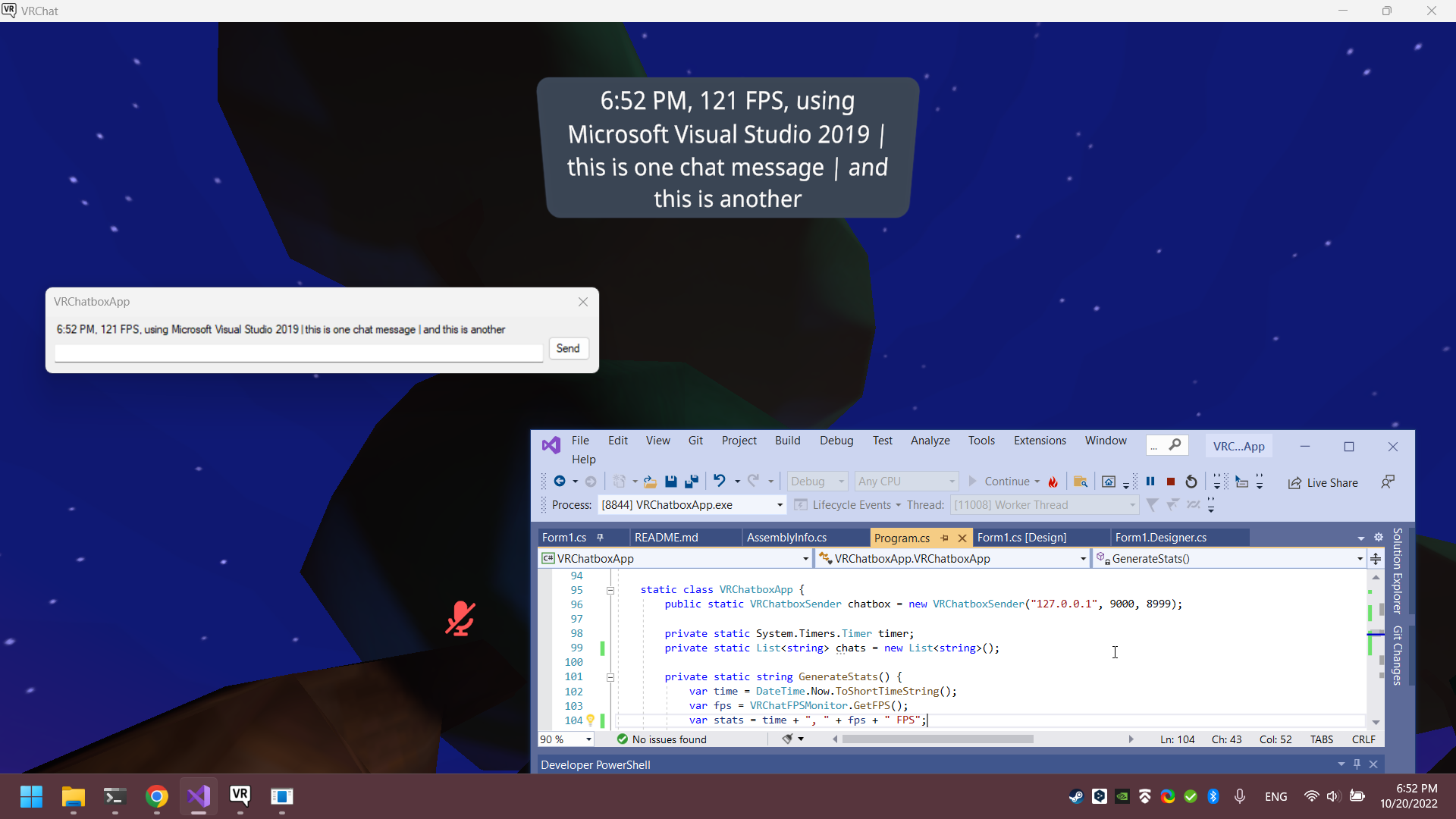Viewport: 1456px width, 819px height.
Task: Close the Developer PowerShell panel
Action: 1373,764
